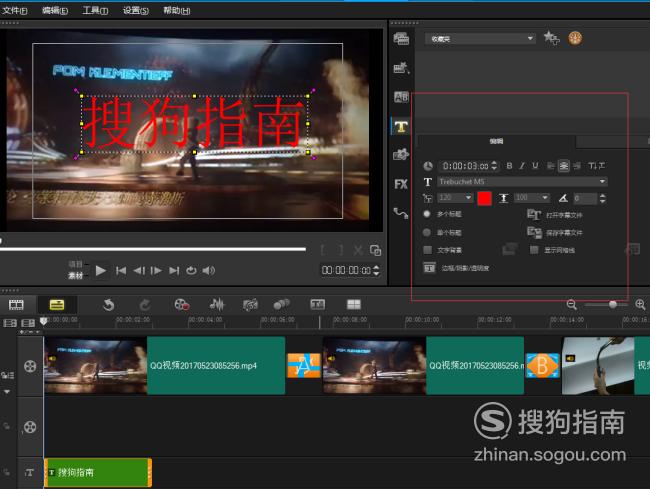Open the auto music icon

(250, 305)
